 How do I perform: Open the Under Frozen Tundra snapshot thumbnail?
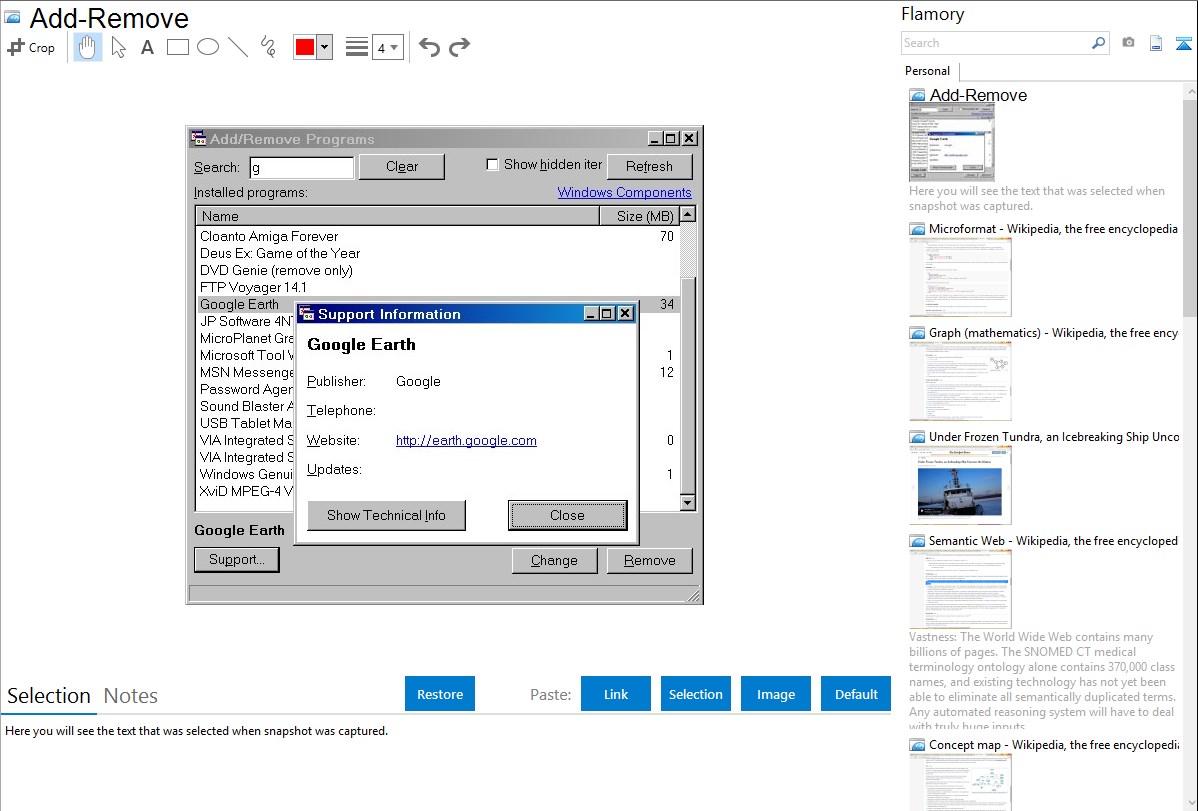[960, 485]
